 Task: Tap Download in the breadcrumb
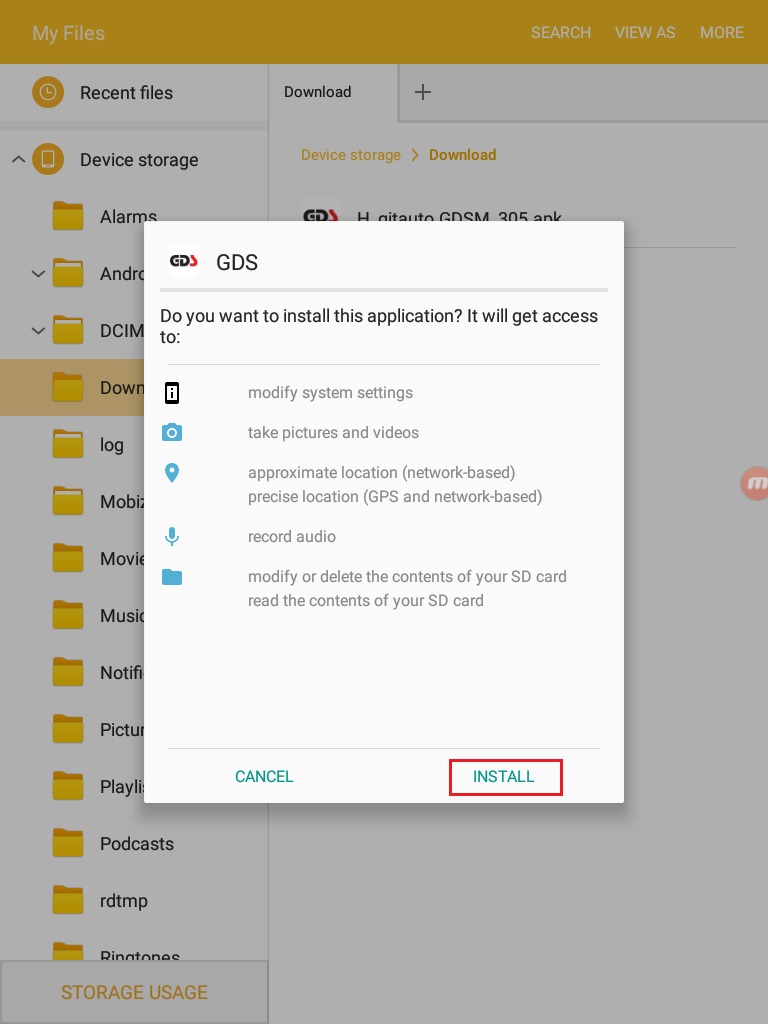click(462, 155)
